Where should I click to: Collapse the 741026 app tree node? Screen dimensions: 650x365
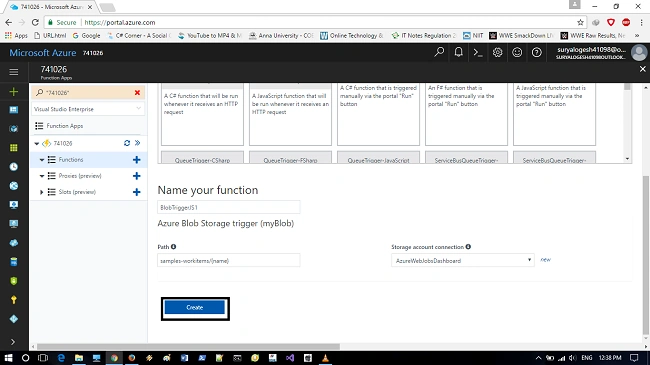click(x=36, y=144)
